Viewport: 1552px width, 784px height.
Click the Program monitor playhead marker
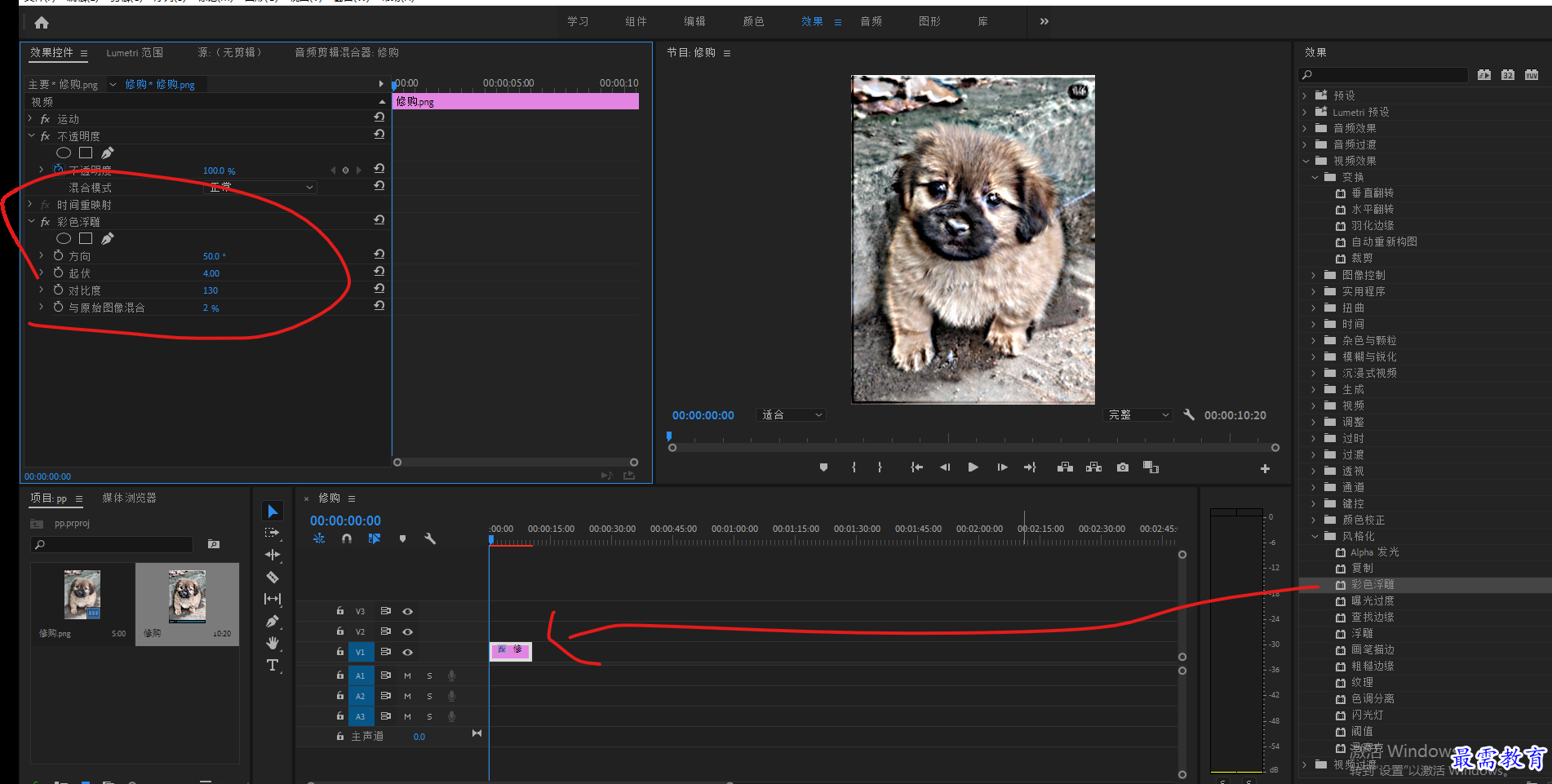point(669,436)
